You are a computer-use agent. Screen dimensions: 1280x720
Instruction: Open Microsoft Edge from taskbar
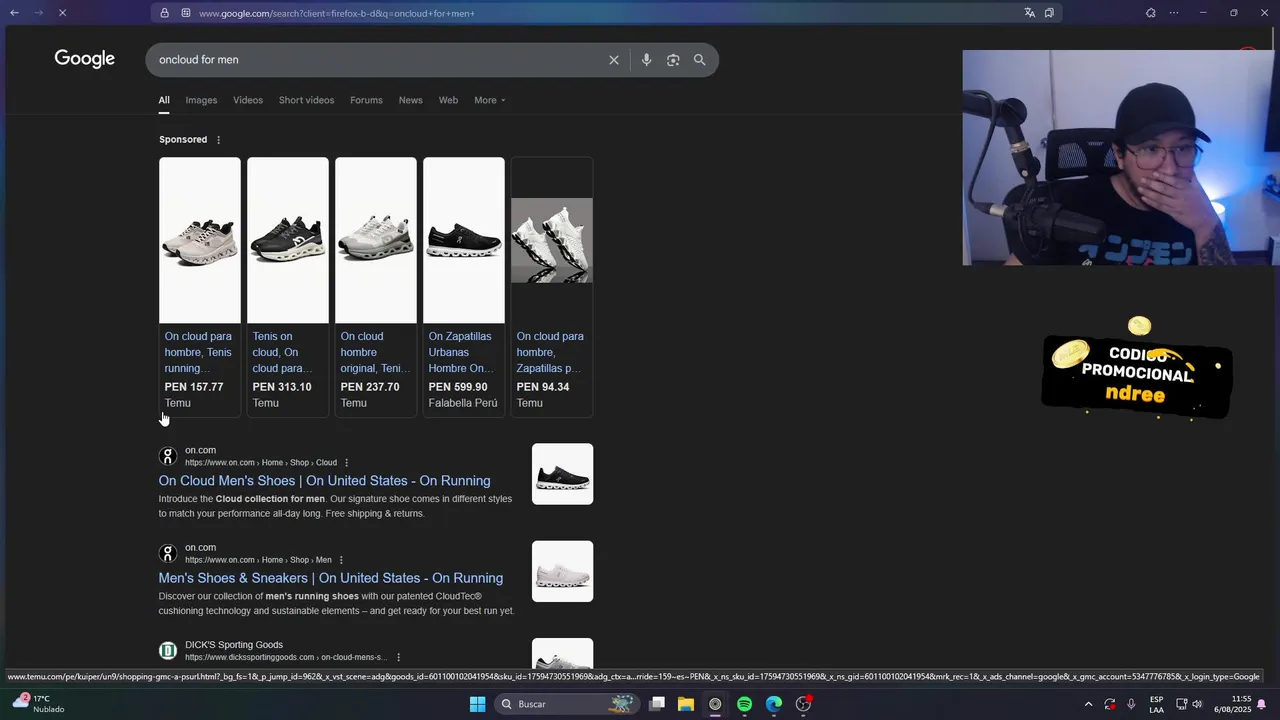[774, 704]
